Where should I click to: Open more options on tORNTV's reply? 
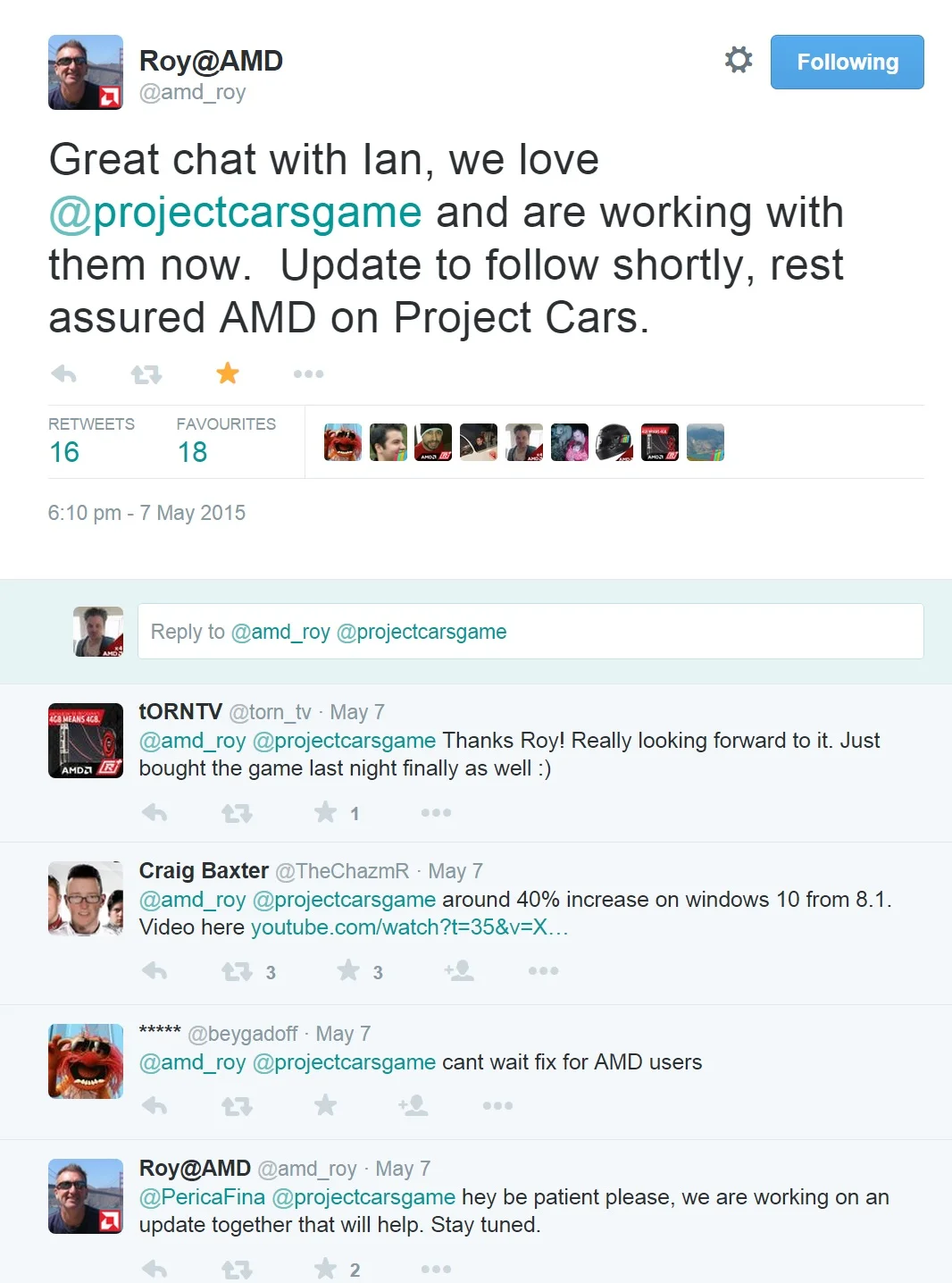coord(436,812)
